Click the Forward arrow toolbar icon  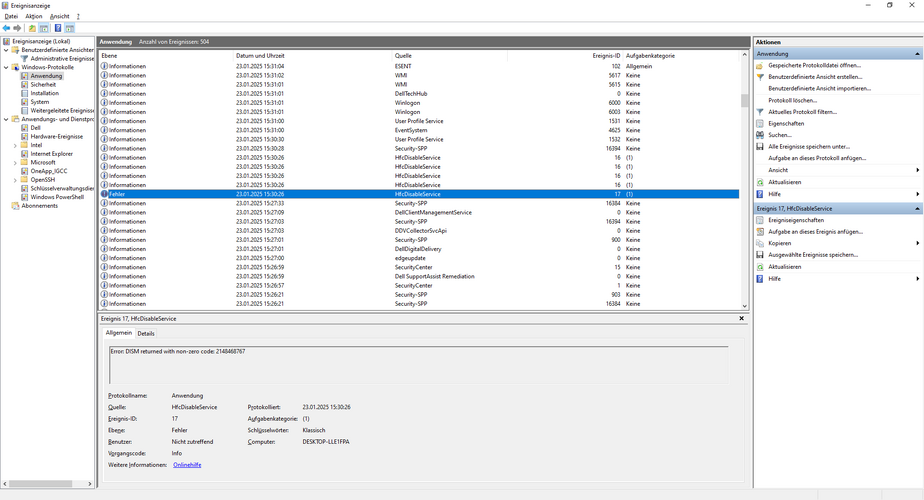(x=17, y=28)
